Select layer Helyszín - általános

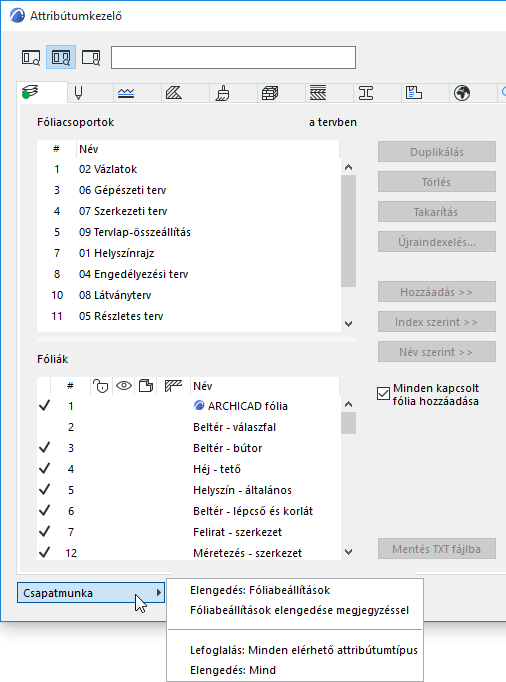pyautogui.click(x=188, y=490)
